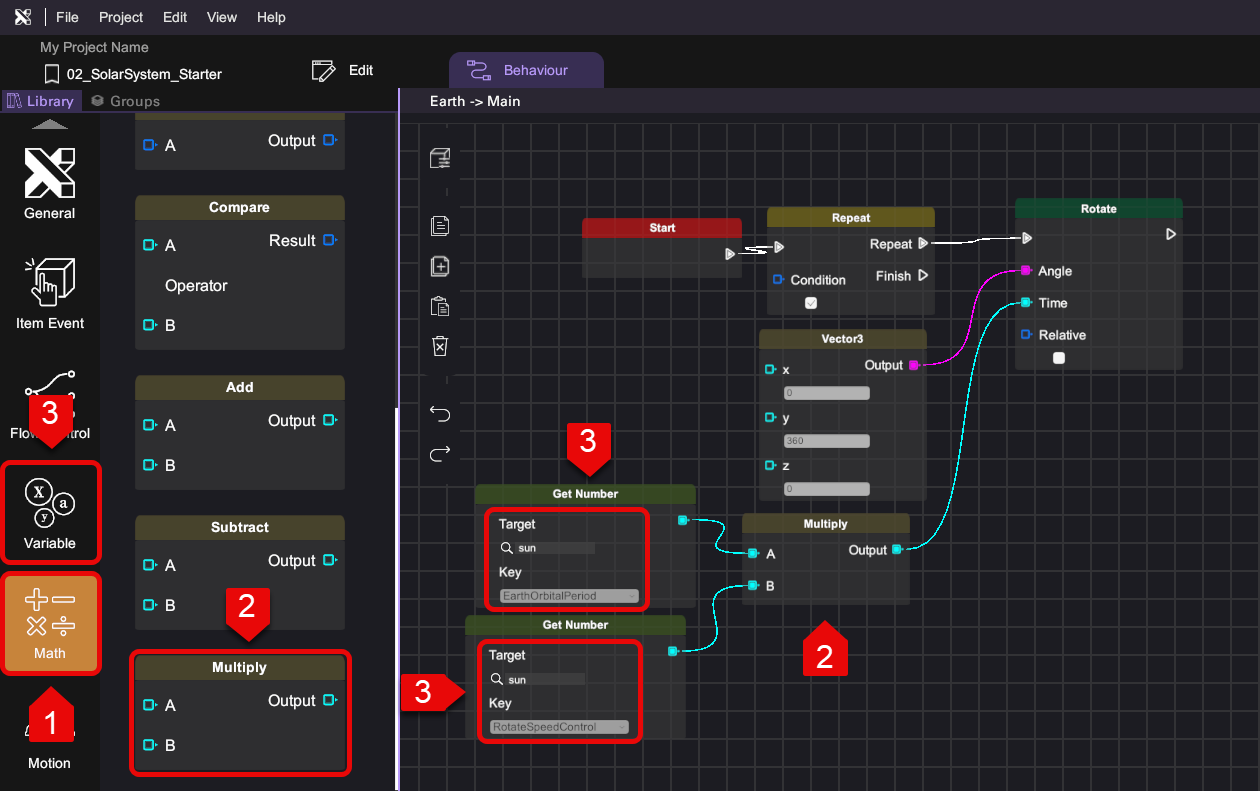Screen dimensions: 1260x791
Task: Click the Repeat node Condition input port
Action: 777,280
